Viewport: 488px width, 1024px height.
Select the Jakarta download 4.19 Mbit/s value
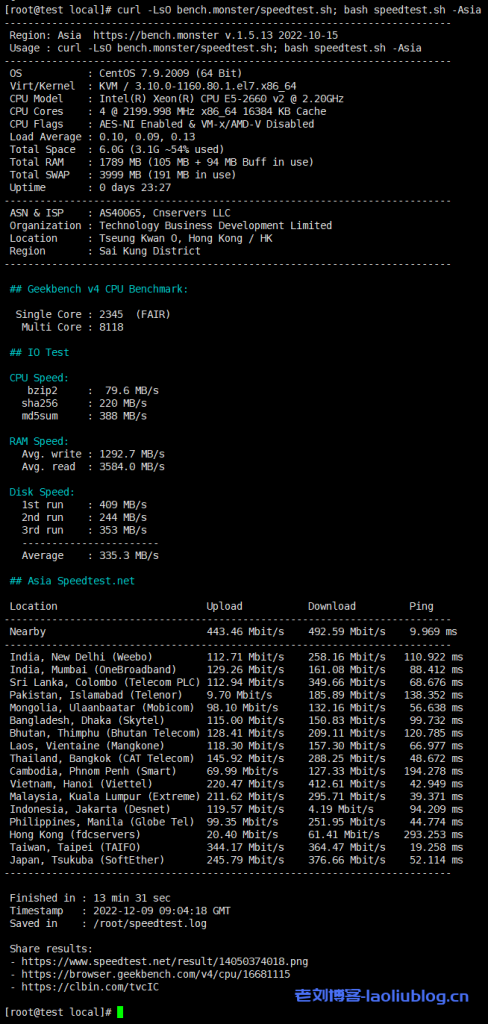[341, 809]
